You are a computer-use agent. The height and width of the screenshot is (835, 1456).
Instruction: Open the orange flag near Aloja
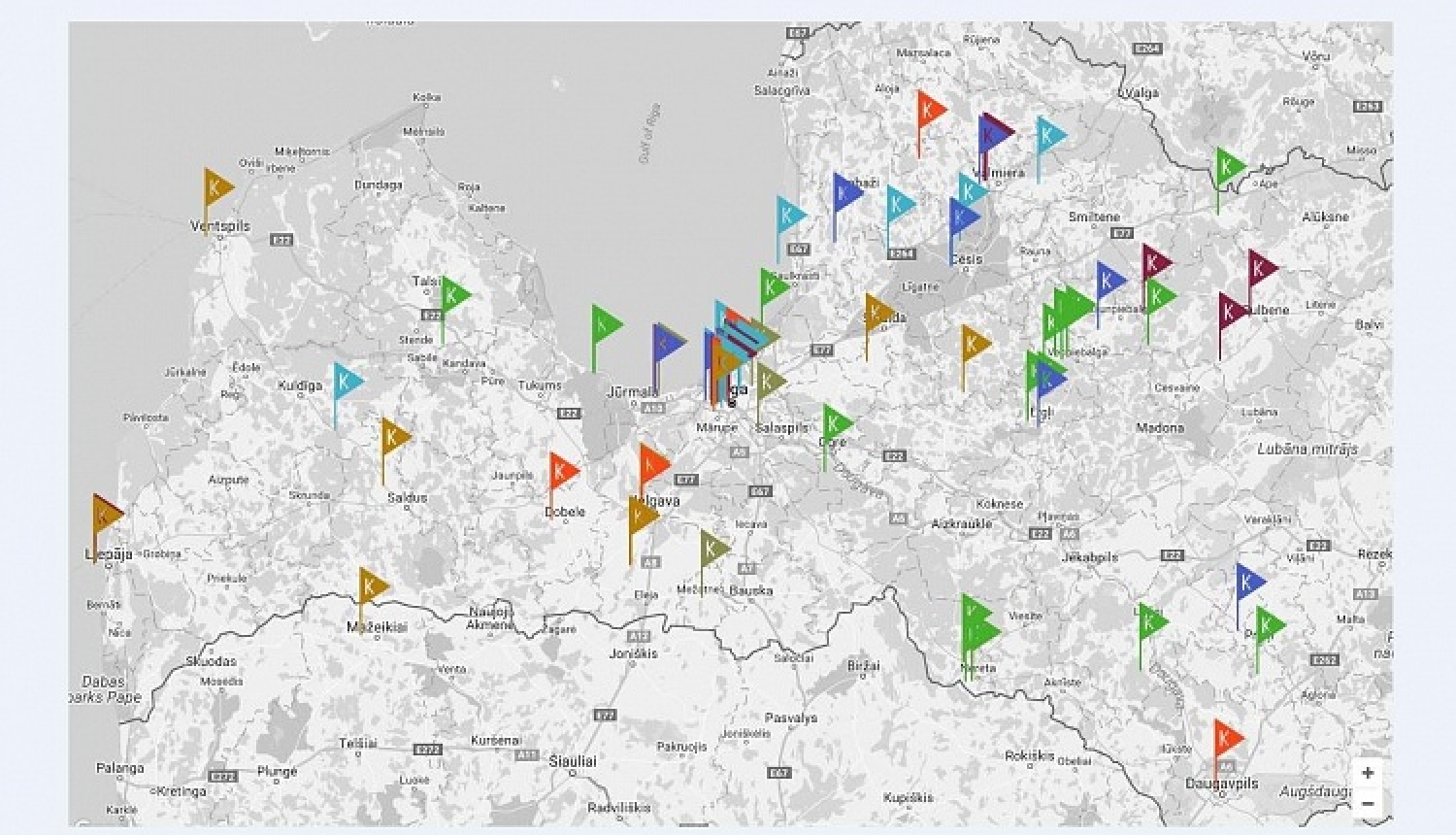931,111
